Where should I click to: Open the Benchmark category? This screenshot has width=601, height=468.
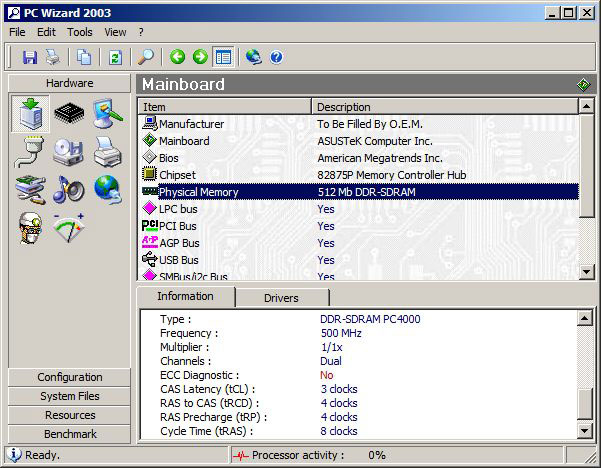click(69, 434)
